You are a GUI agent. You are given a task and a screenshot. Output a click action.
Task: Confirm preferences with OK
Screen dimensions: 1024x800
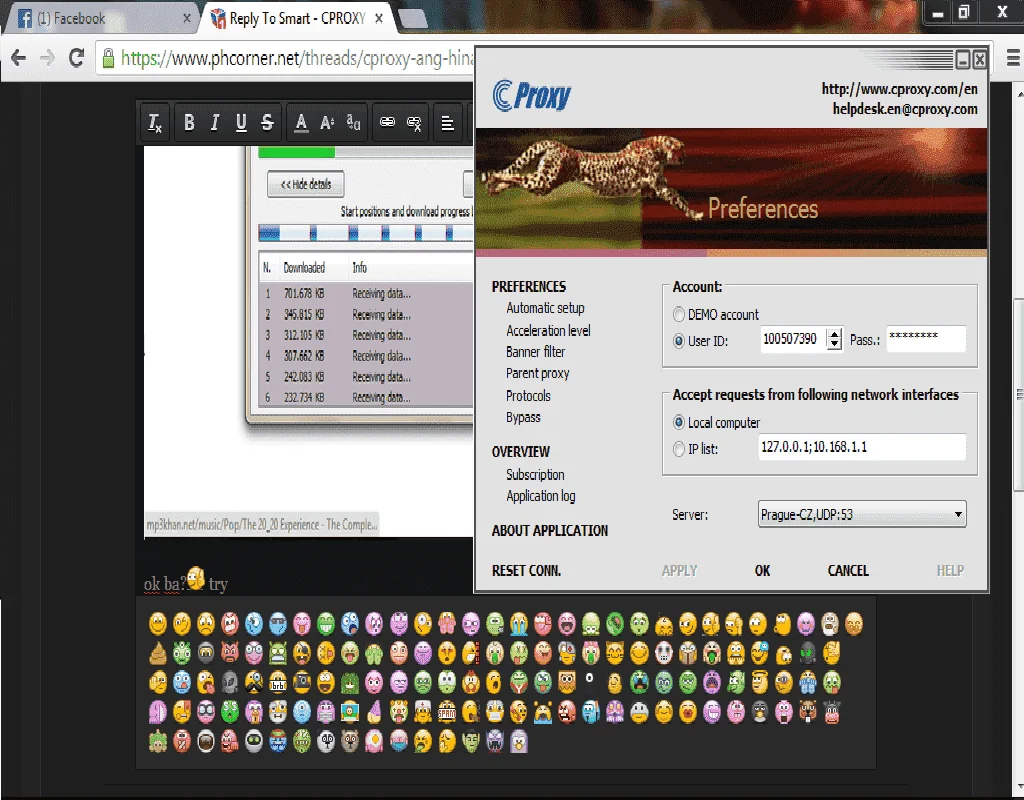tap(762, 571)
